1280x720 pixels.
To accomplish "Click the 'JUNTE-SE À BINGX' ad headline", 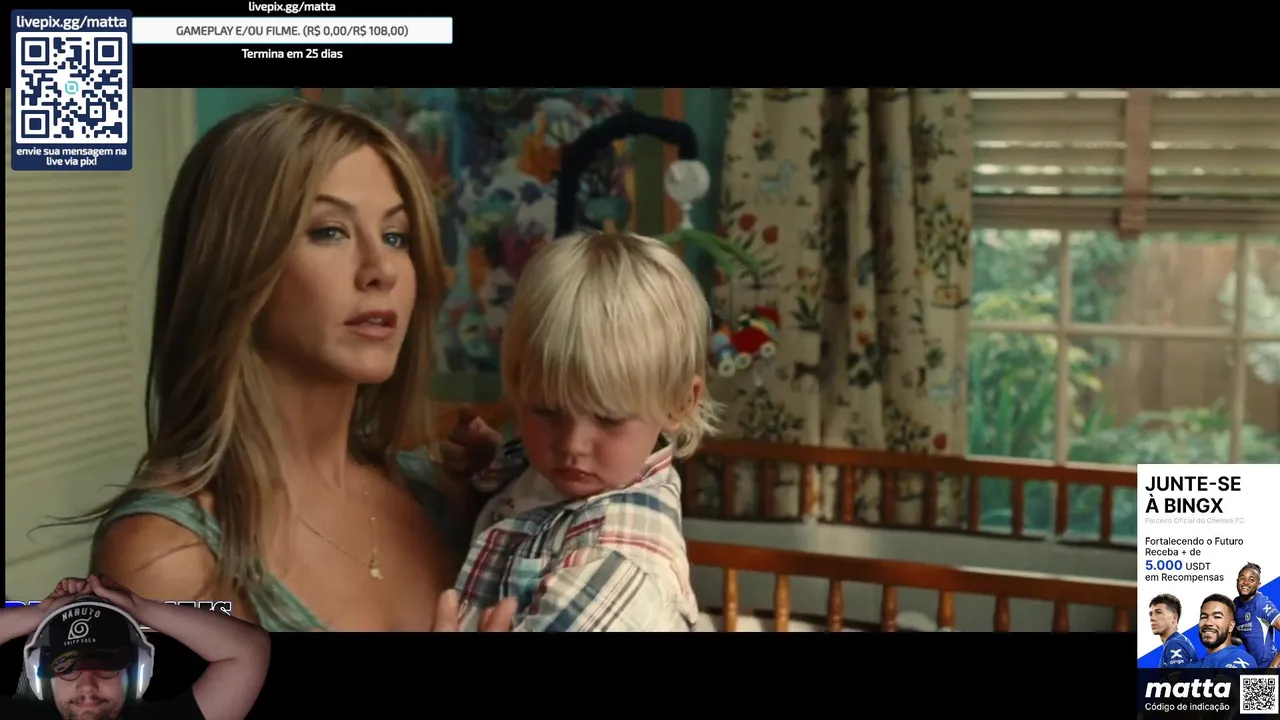I will click(x=1193, y=495).
